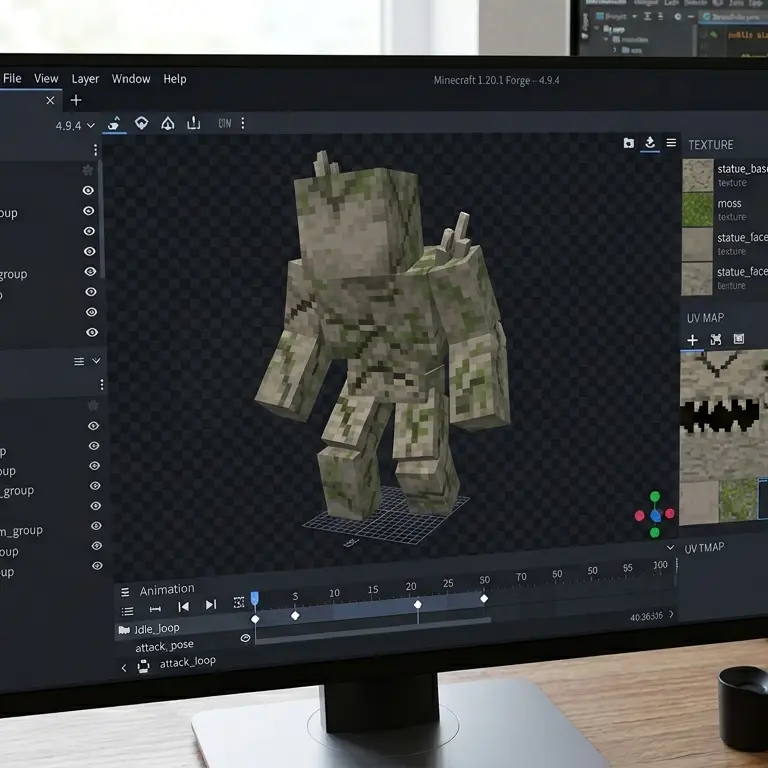
Task: Click the hamburger icon in the lower panel header
Action: point(79,361)
